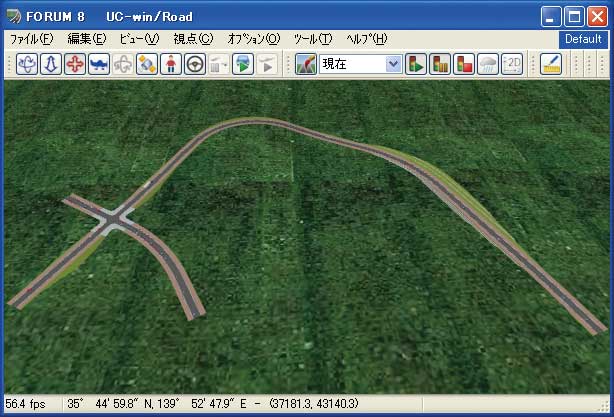Screen dimensions: 614x417
Task: Select the forward/backward move navigation tool
Action: pos(51,64)
